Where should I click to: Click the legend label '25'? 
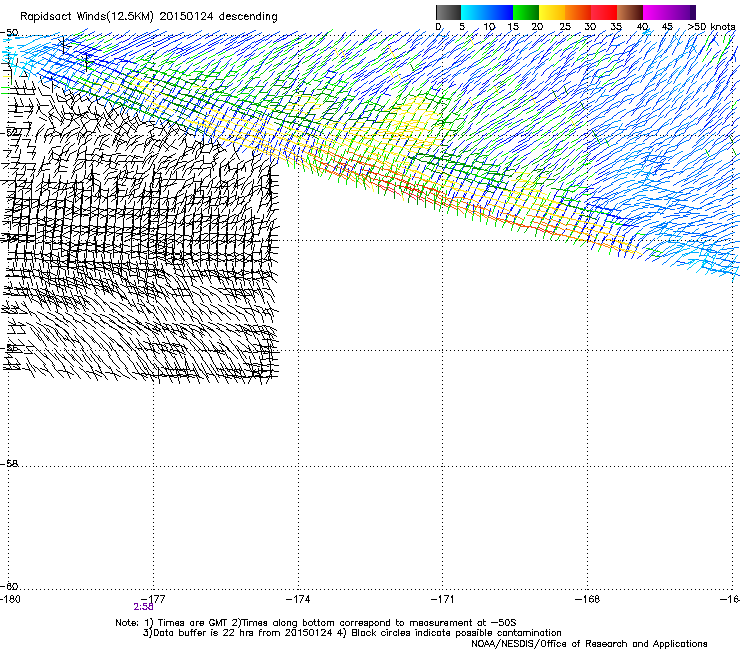coord(565,27)
